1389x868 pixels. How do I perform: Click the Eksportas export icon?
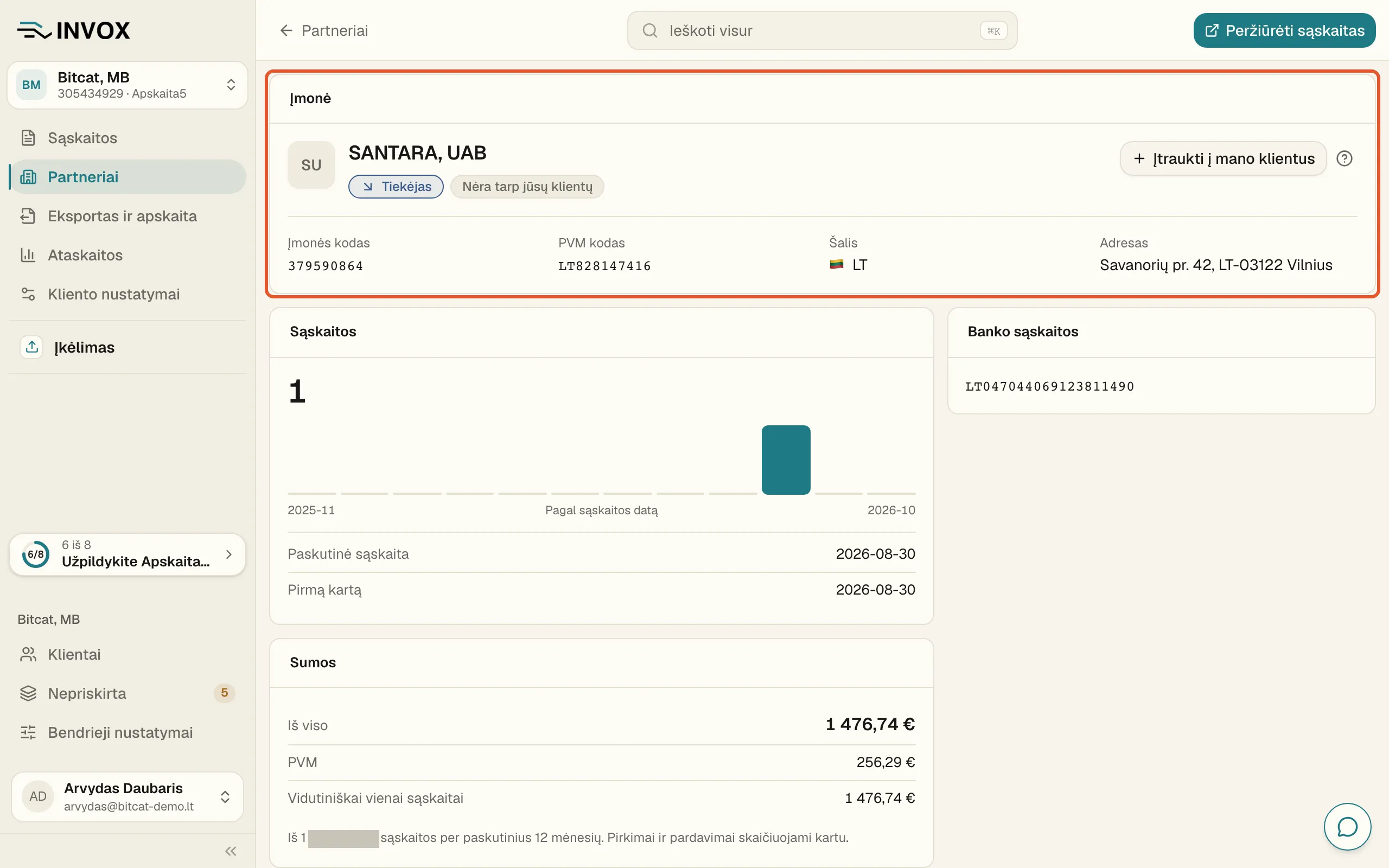[x=28, y=216]
